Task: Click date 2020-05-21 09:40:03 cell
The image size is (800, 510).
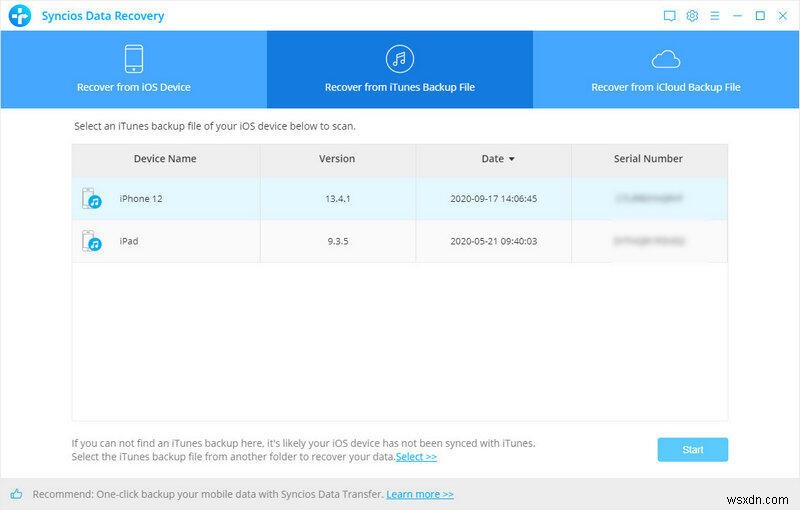Action: coord(493,241)
